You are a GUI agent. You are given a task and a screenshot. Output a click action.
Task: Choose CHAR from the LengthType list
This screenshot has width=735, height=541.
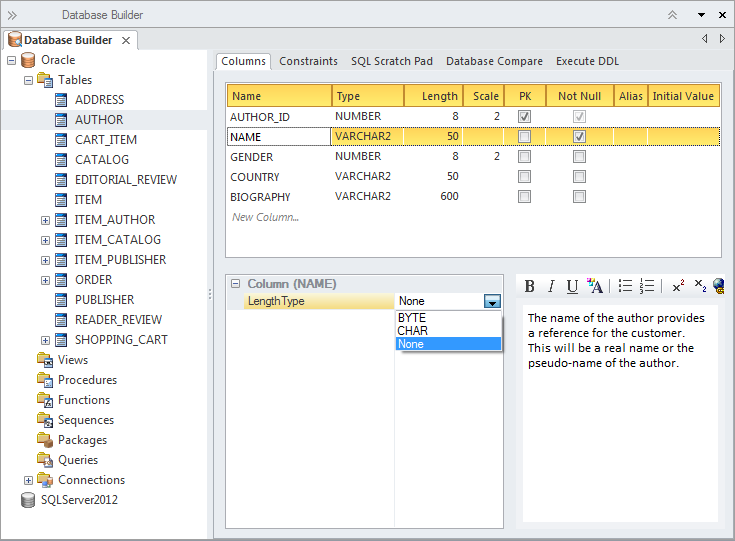click(x=412, y=330)
